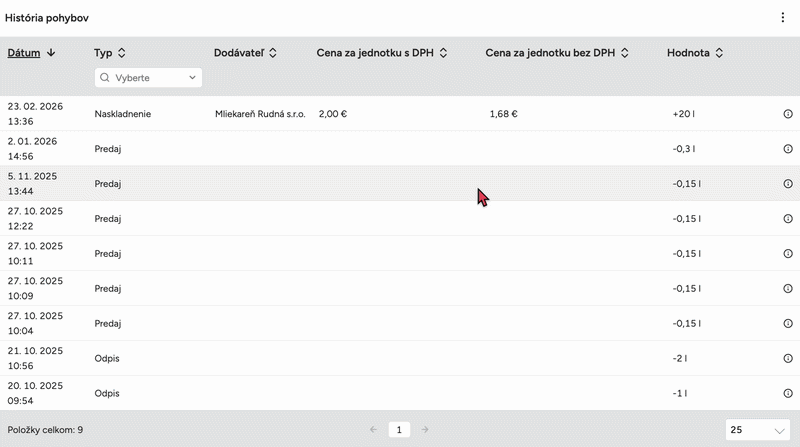Click info icon for Naskladnenie row
The height and width of the screenshot is (447, 800).
click(x=788, y=114)
